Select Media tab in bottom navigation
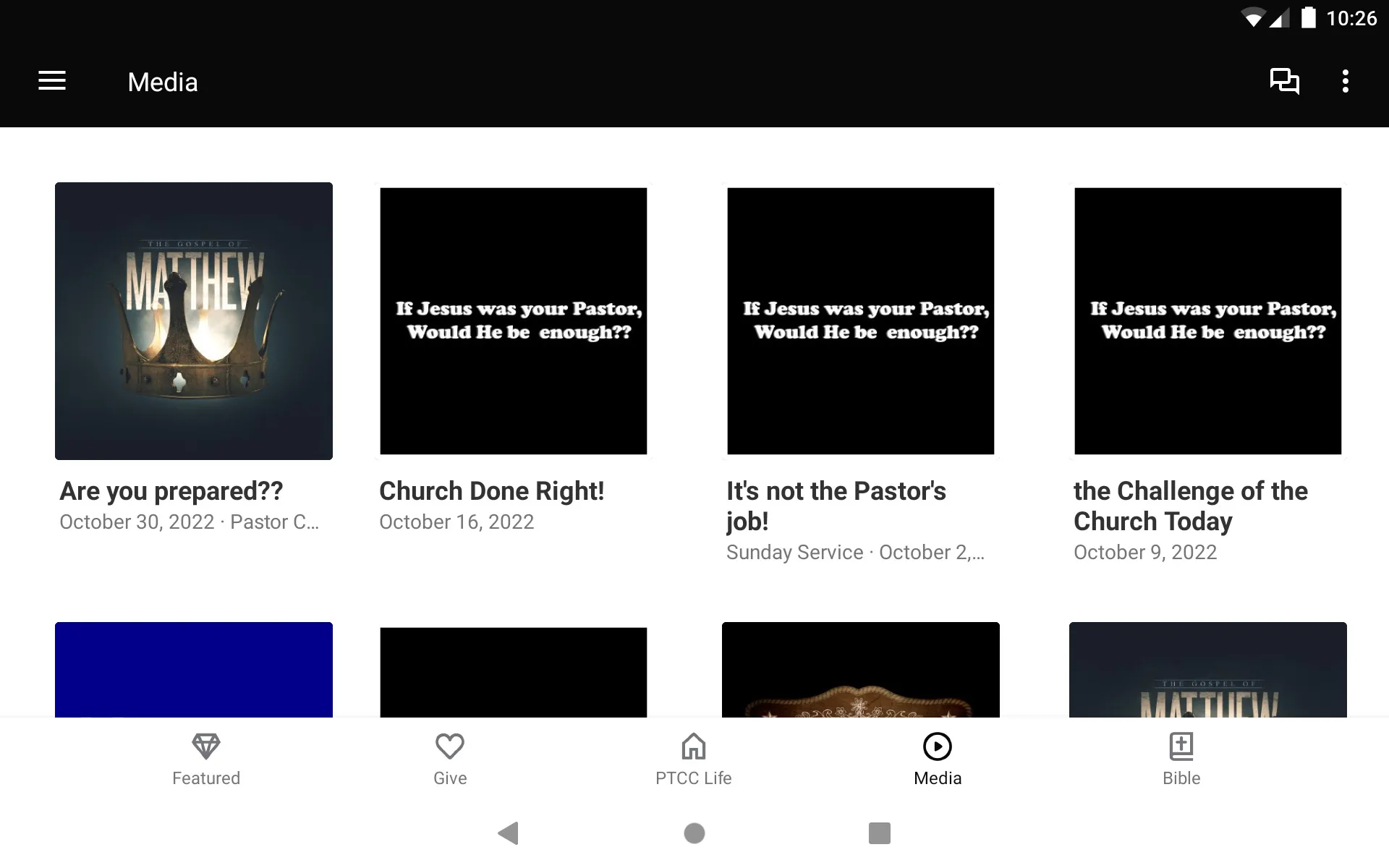The height and width of the screenshot is (868, 1389). coord(937,758)
